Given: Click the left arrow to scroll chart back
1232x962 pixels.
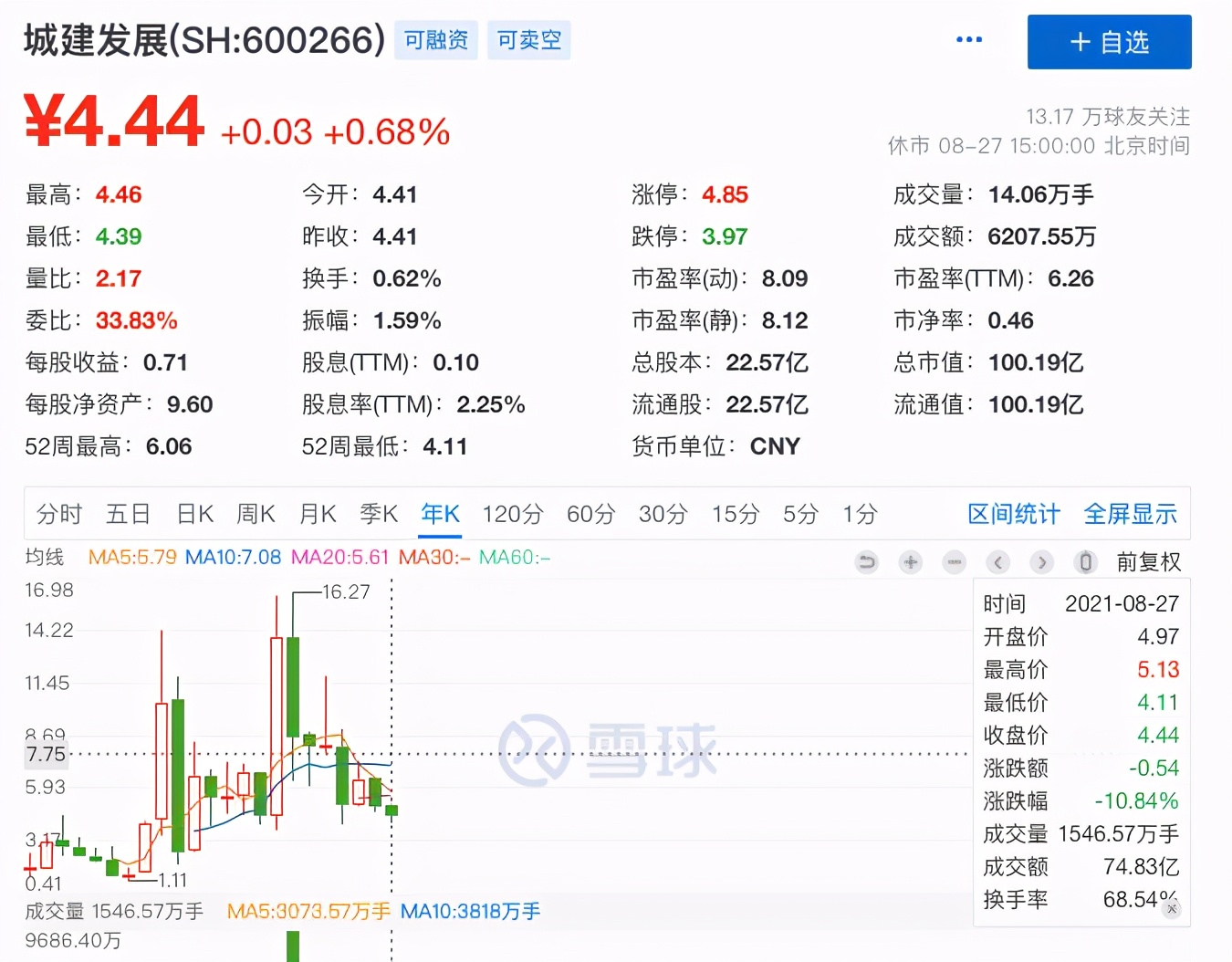Looking at the screenshot, I should tap(997, 562).
